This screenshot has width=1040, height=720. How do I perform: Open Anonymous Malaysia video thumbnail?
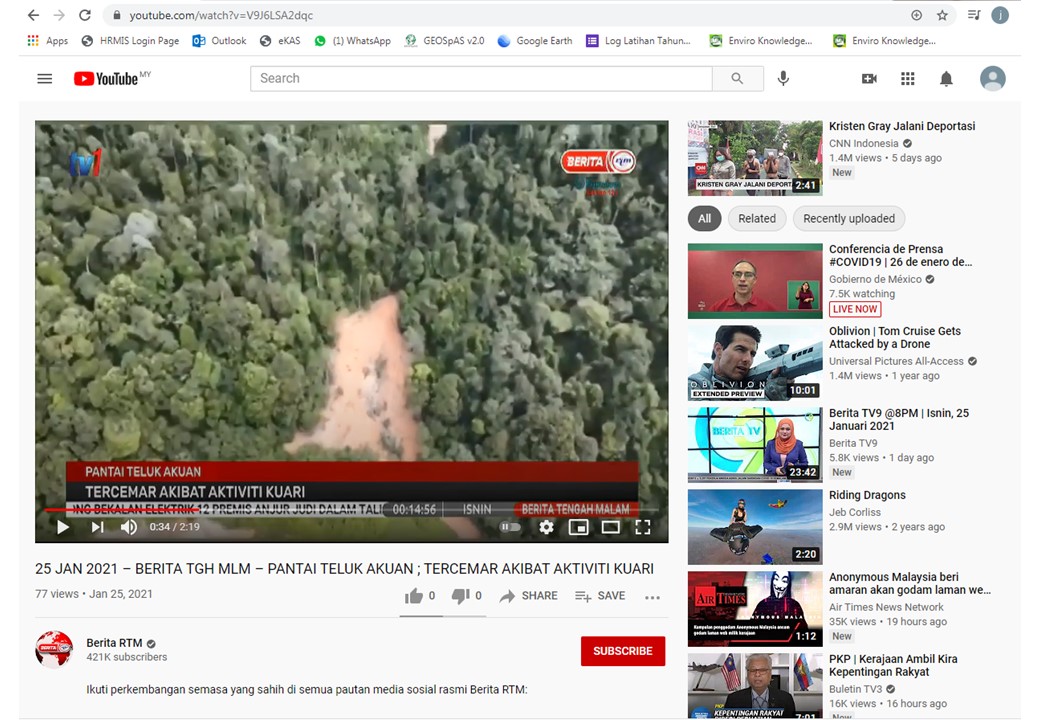(x=755, y=609)
